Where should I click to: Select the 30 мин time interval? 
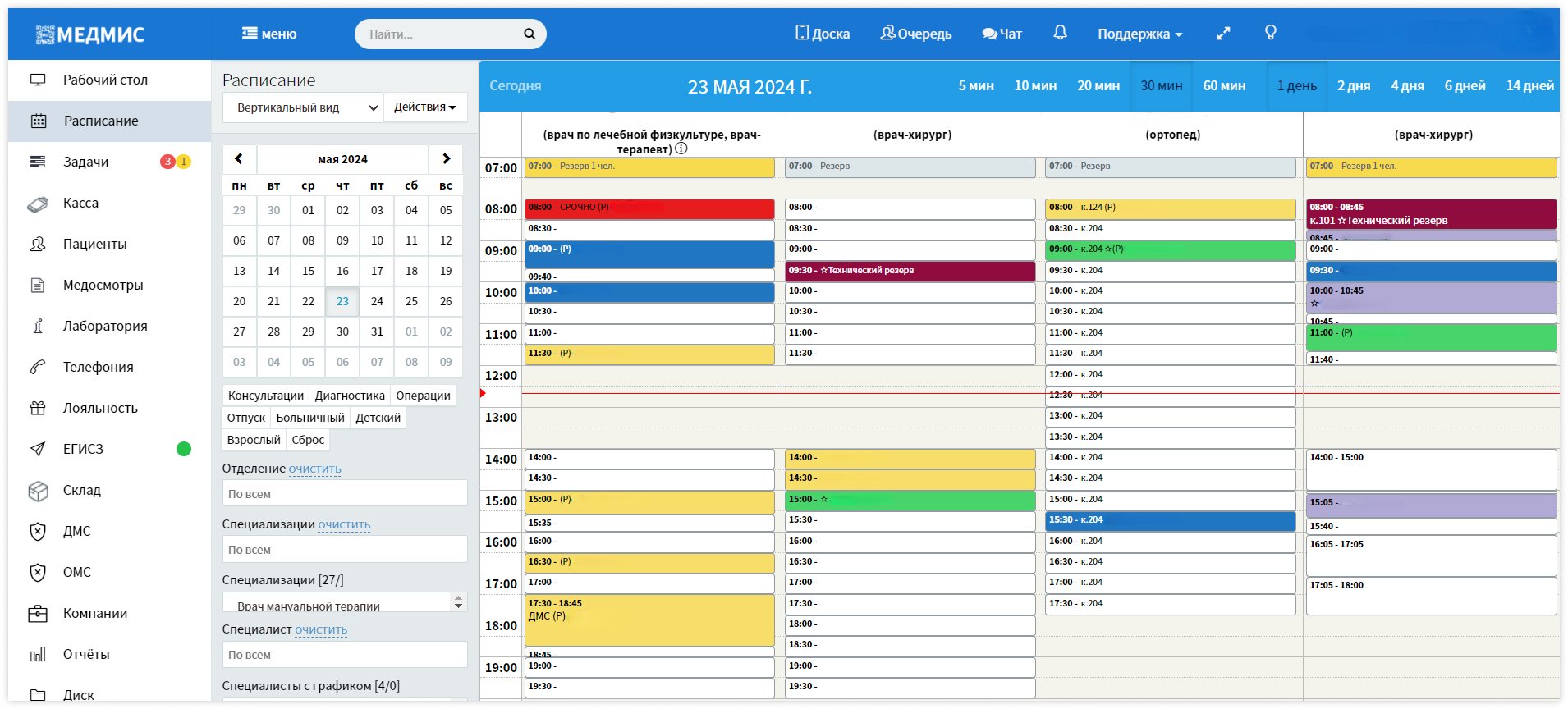[1161, 86]
